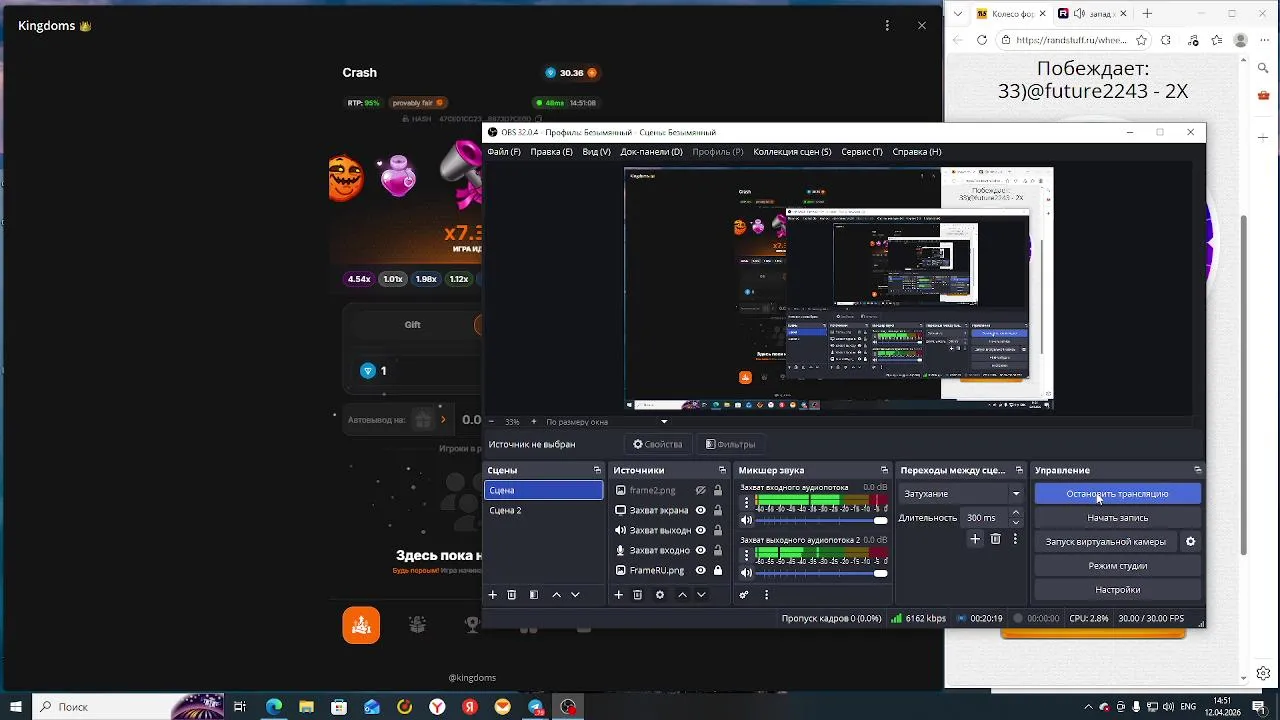The width and height of the screenshot is (1280, 720).
Task: Open Настройки in the Управление panel
Action: 1117,590
